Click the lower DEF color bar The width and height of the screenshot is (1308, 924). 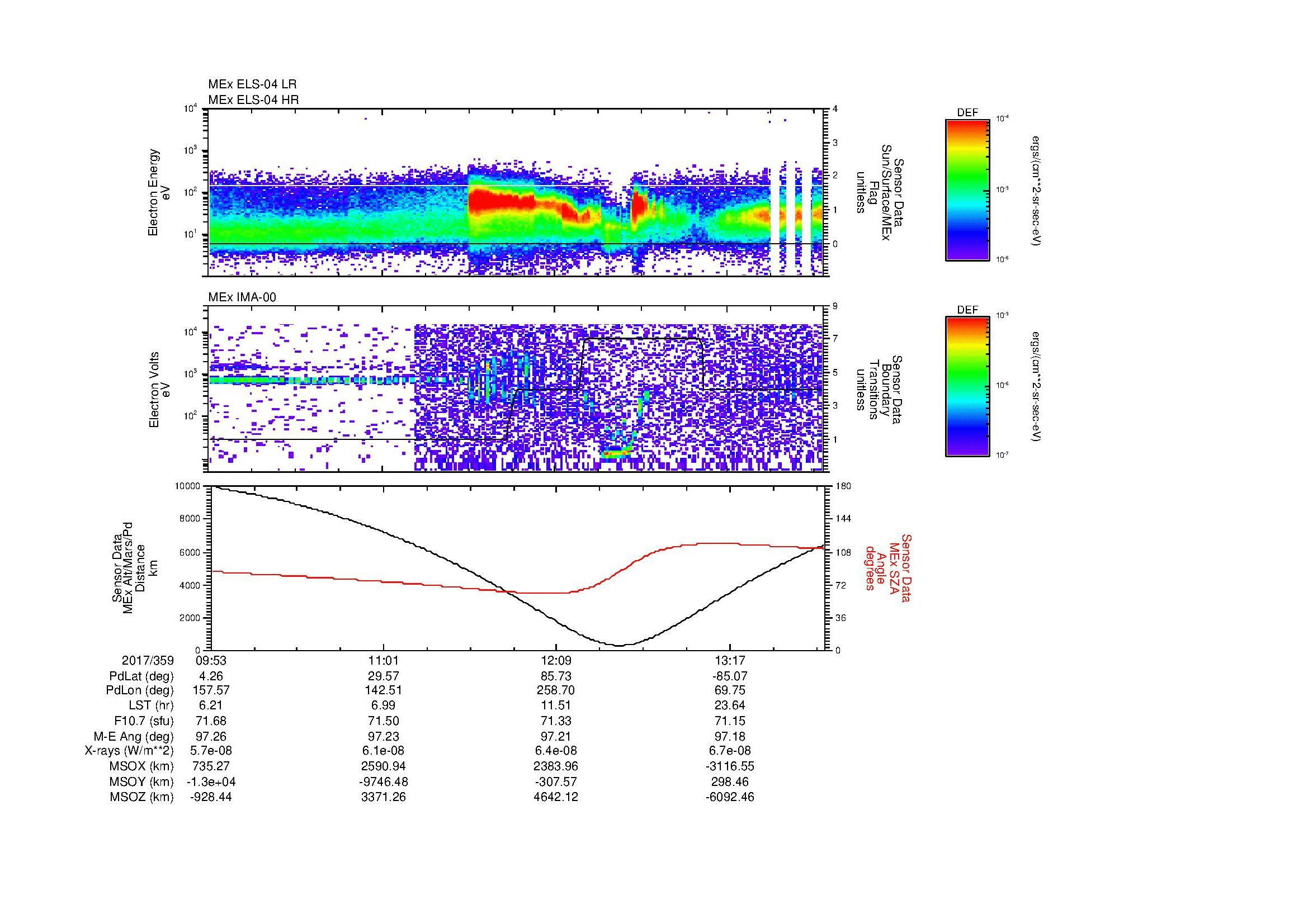[x=967, y=387]
